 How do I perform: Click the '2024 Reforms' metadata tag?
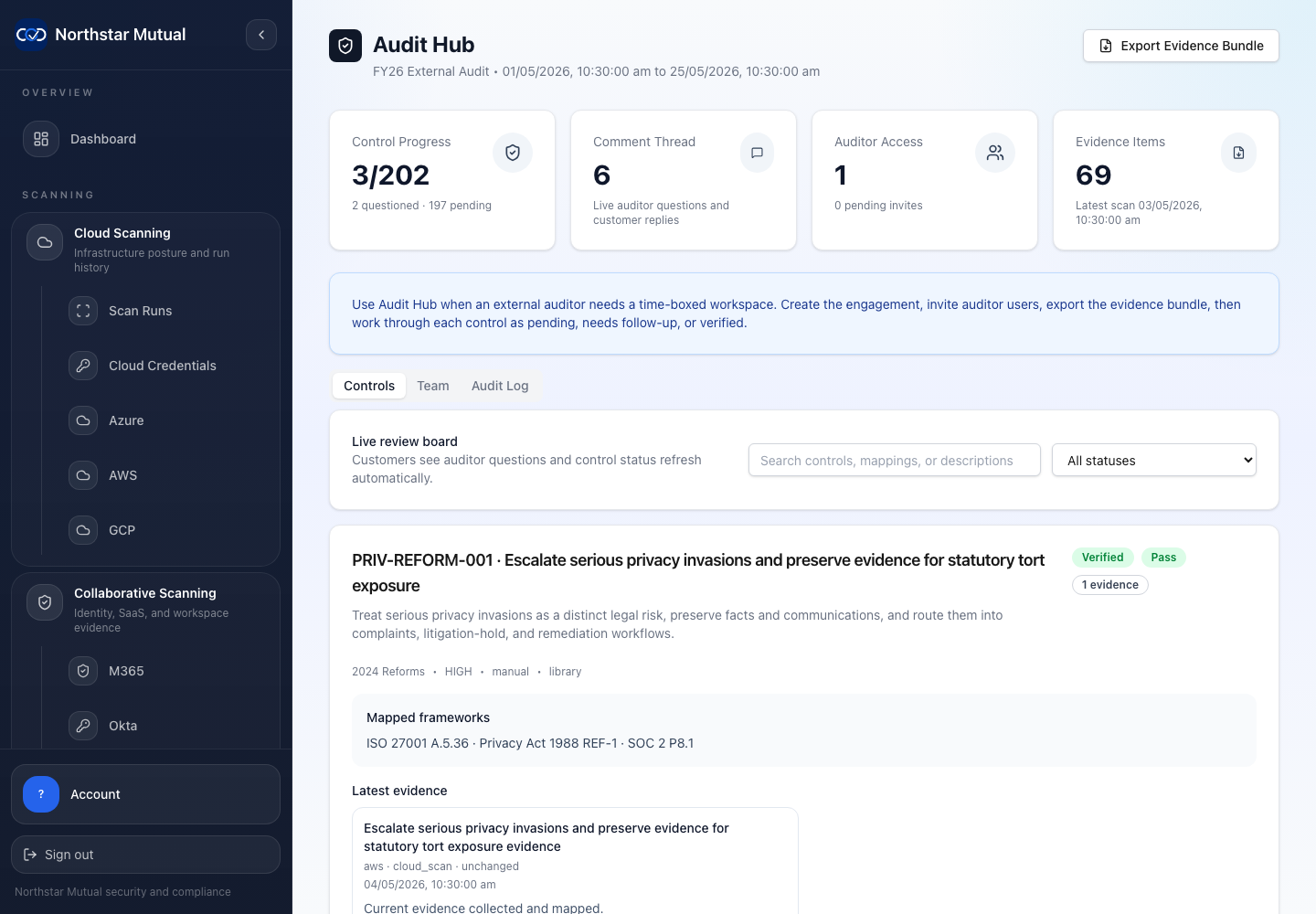pos(388,672)
